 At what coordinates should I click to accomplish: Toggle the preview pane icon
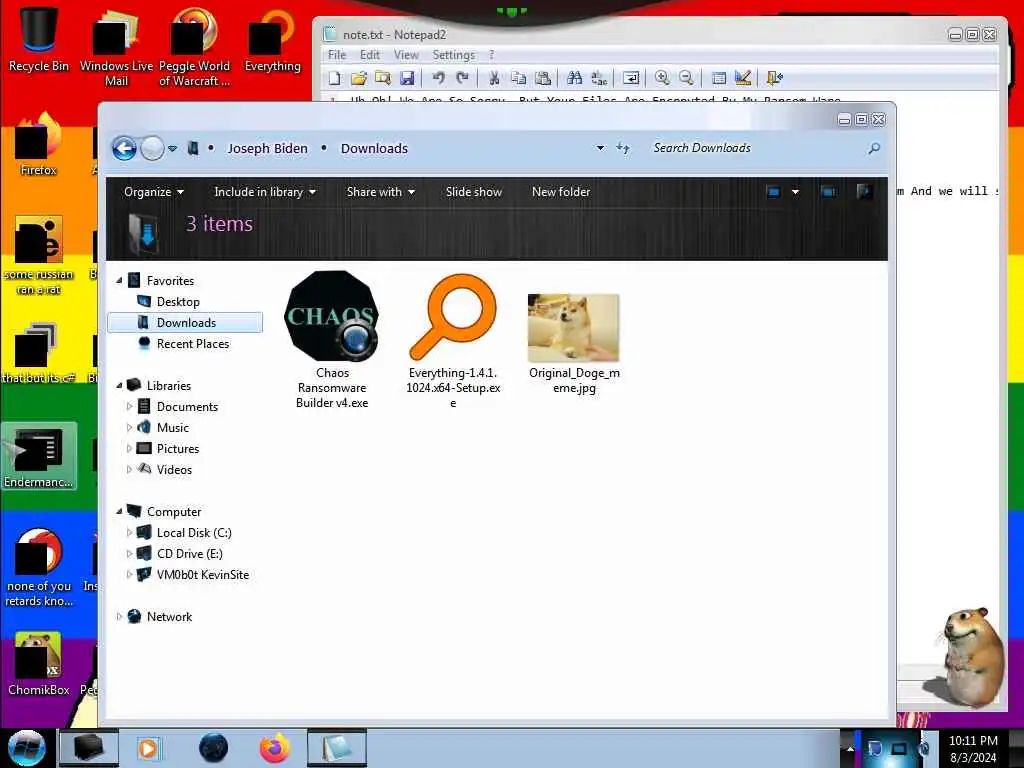(x=828, y=192)
